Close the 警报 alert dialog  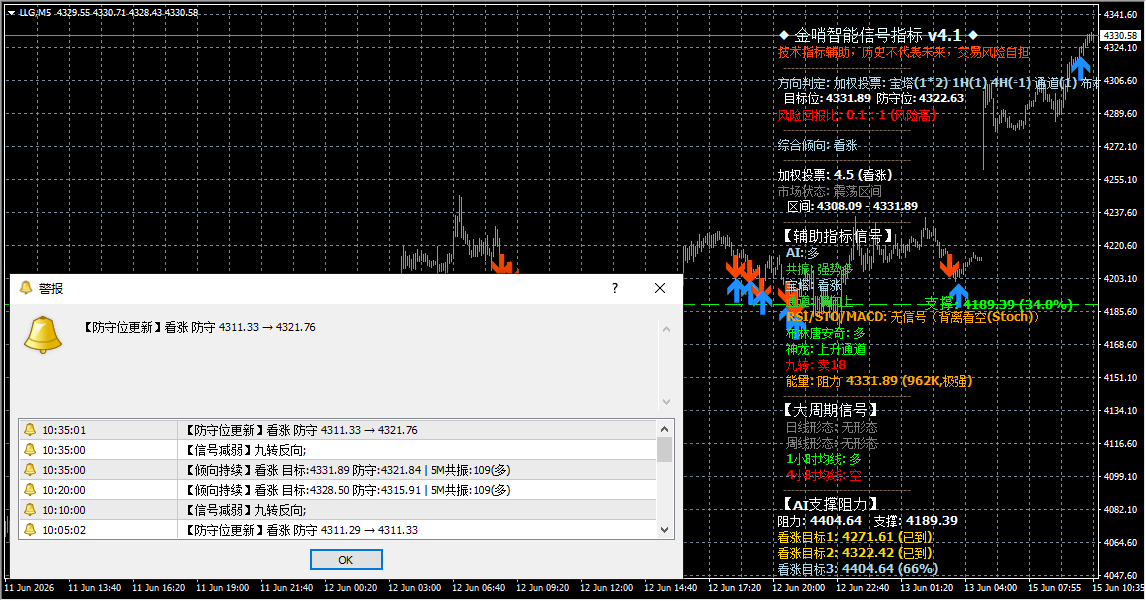point(660,288)
